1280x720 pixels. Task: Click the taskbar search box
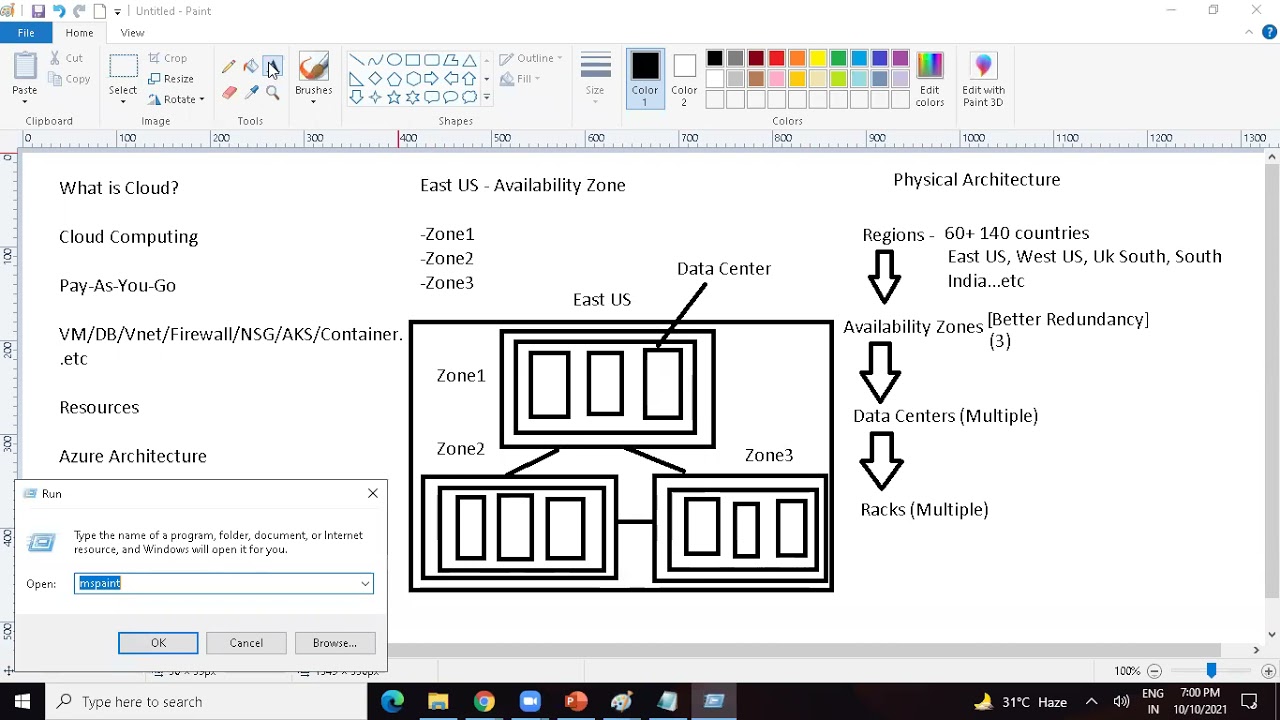[207, 702]
